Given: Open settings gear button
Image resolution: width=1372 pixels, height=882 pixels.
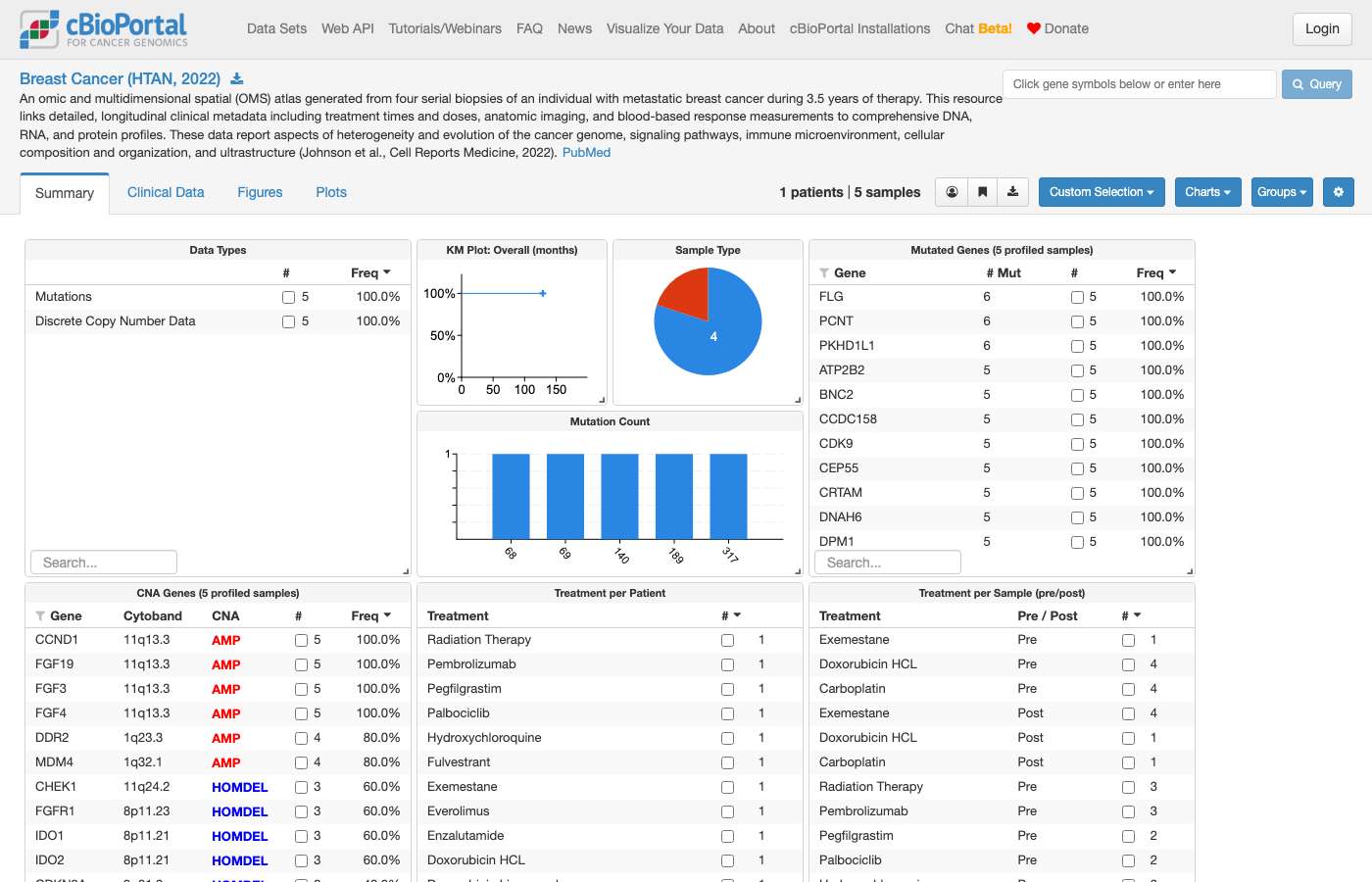Looking at the screenshot, I should pos(1339,192).
